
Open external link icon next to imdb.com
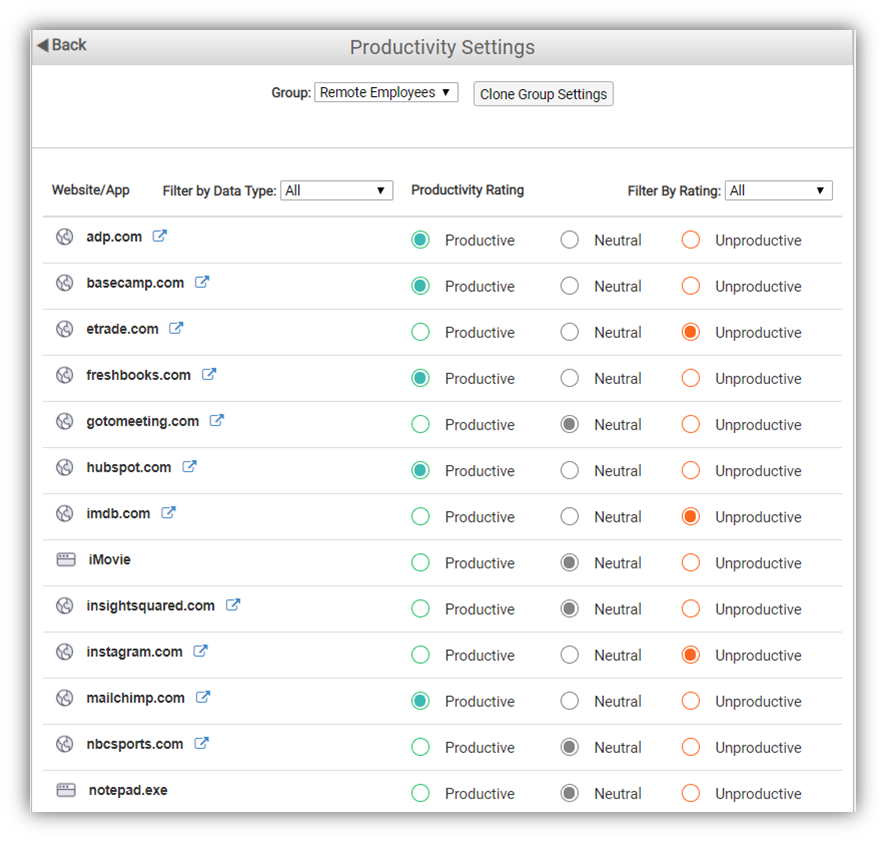168,512
